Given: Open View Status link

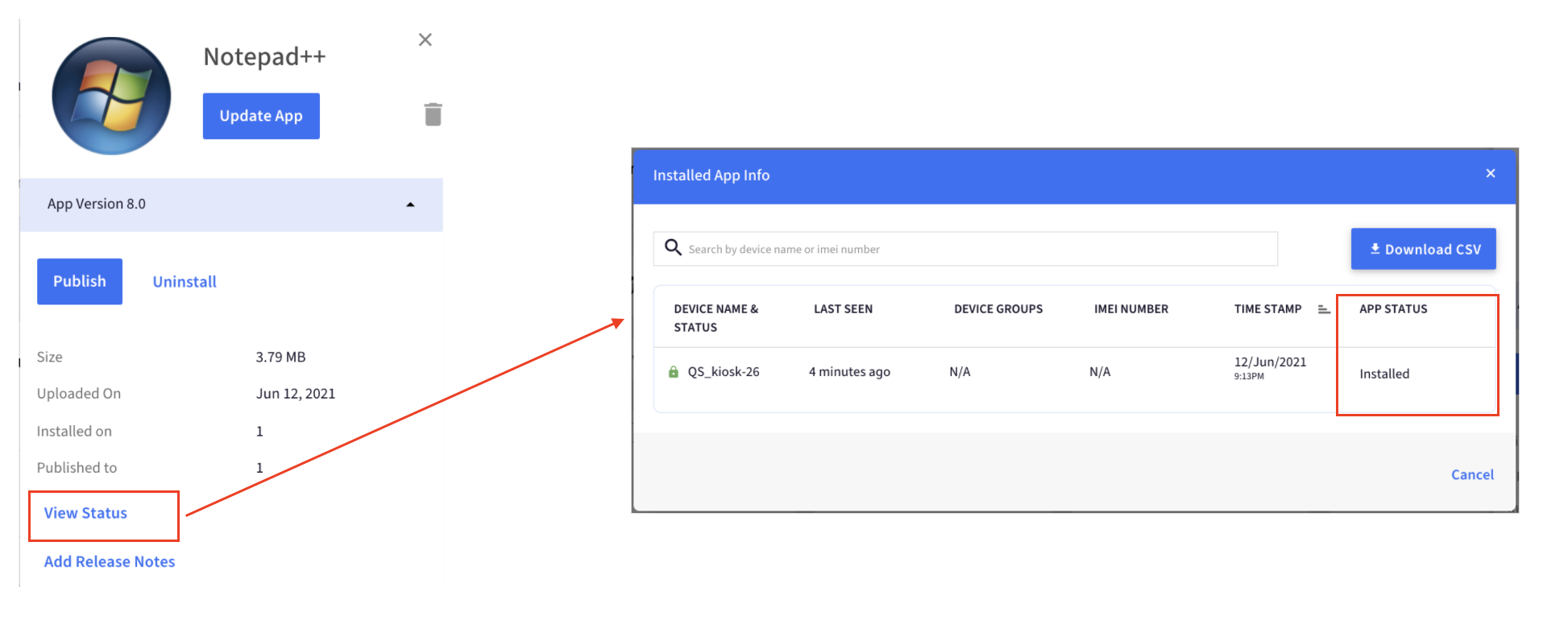Looking at the screenshot, I should tap(85, 513).
